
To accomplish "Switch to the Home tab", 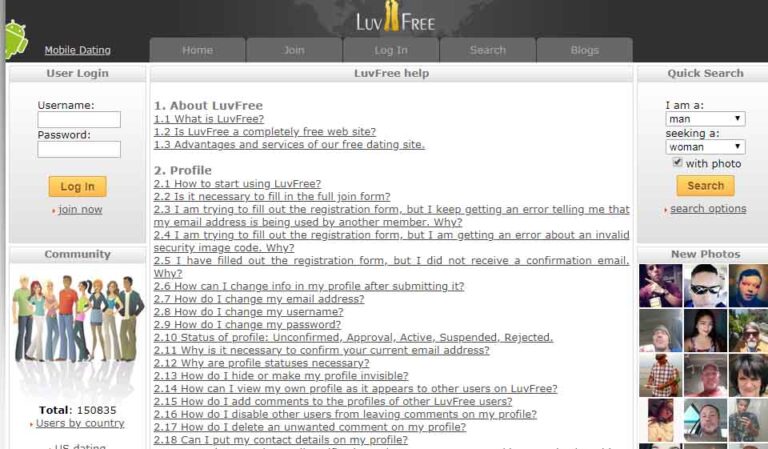I will (x=197, y=50).
